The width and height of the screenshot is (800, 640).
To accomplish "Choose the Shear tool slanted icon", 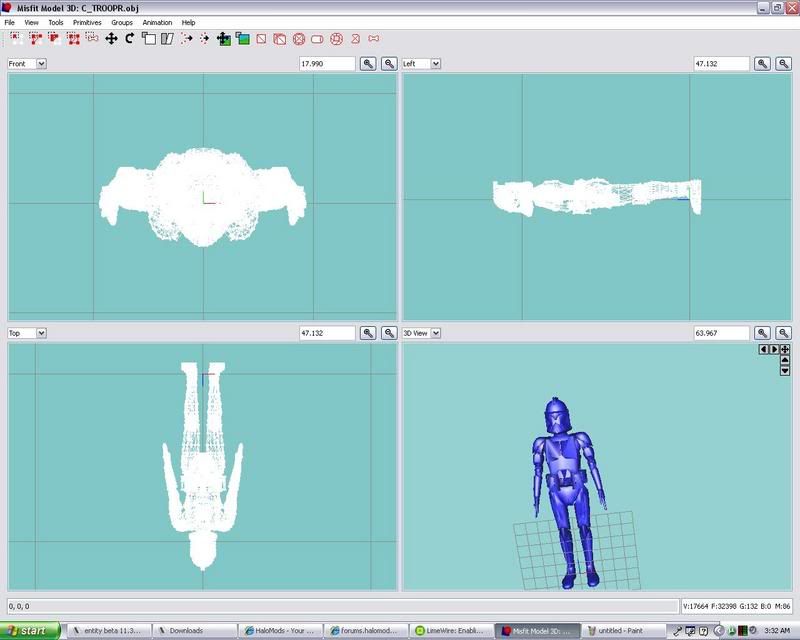I will click(167, 38).
